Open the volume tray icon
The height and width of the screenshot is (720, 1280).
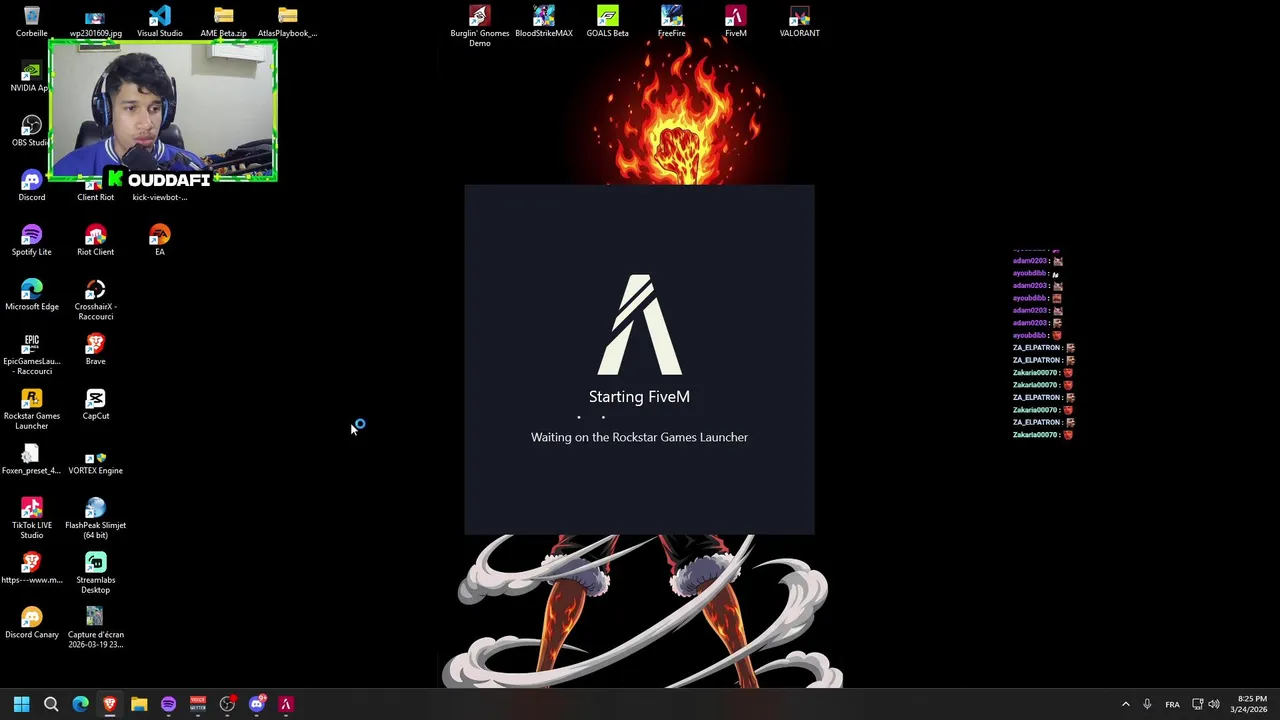point(1214,704)
